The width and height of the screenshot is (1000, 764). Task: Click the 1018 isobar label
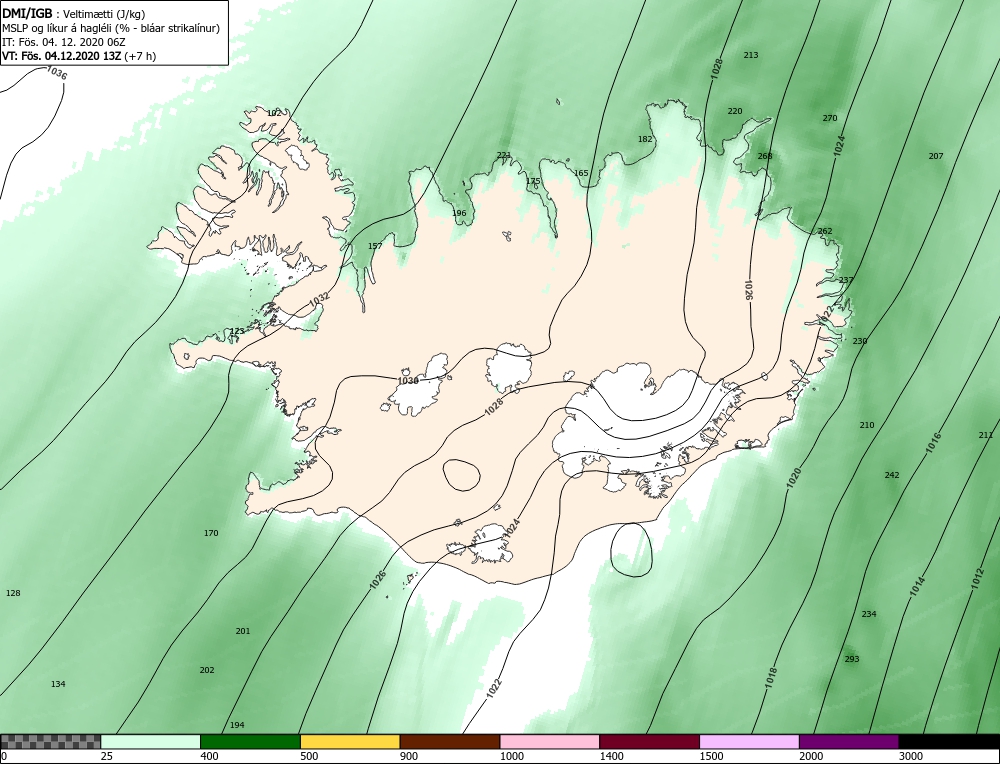pyautogui.click(x=771, y=678)
